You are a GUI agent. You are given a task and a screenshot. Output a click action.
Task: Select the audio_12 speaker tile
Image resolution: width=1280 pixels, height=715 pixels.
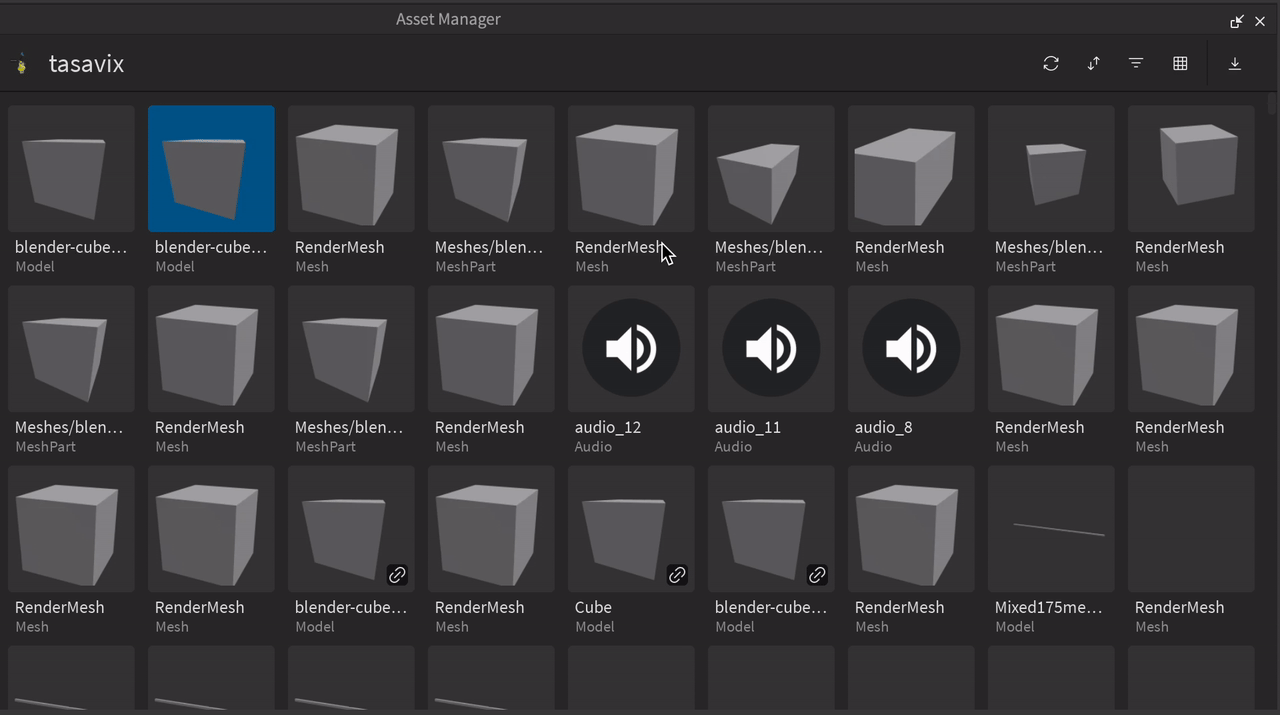point(631,349)
